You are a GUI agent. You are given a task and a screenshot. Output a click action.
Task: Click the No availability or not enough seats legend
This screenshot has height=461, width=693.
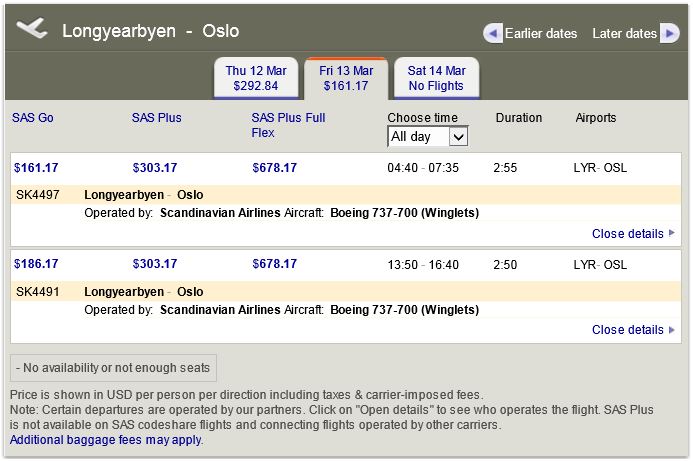(x=113, y=368)
